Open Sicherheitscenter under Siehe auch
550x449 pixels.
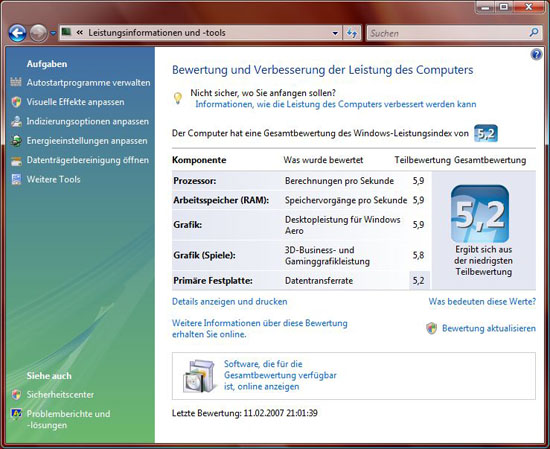(60, 395)
